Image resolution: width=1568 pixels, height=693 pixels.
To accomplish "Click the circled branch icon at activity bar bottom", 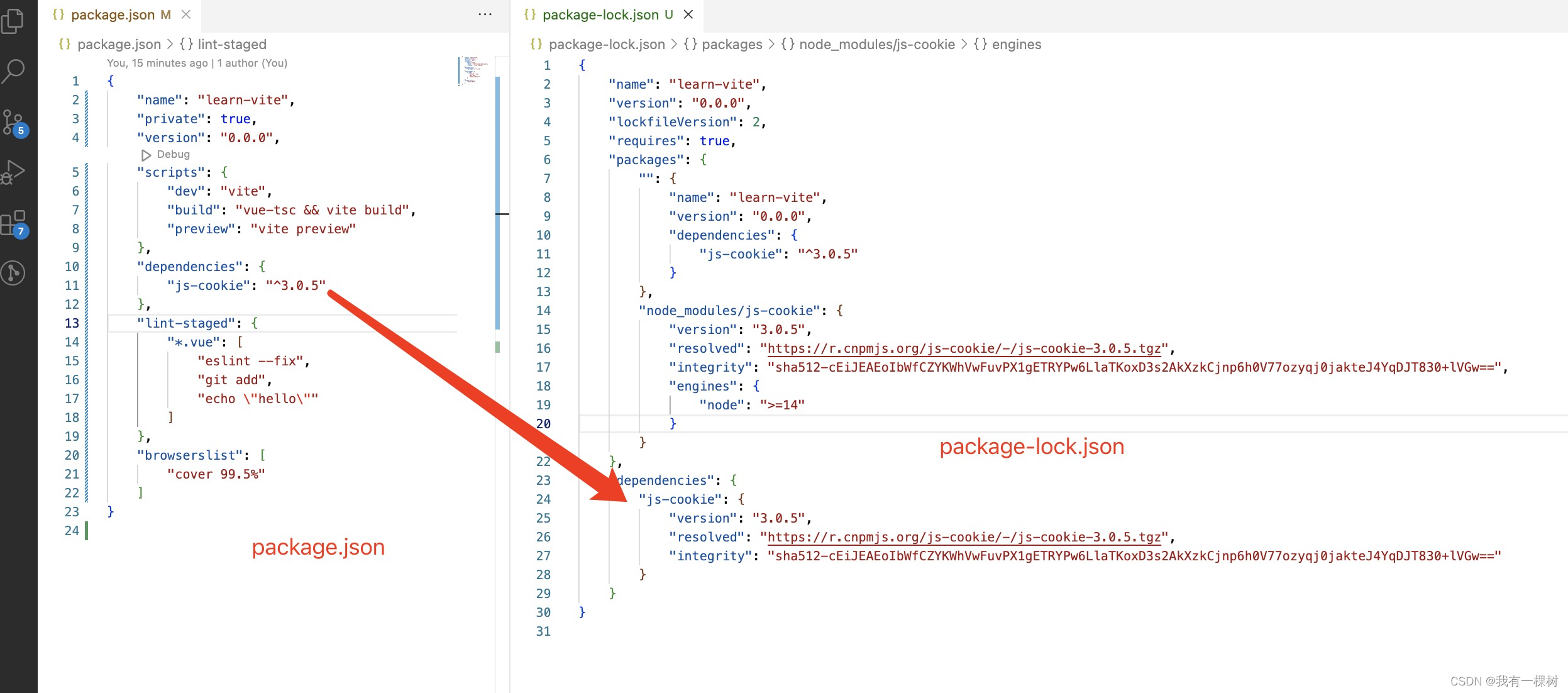I will (14, 273).
